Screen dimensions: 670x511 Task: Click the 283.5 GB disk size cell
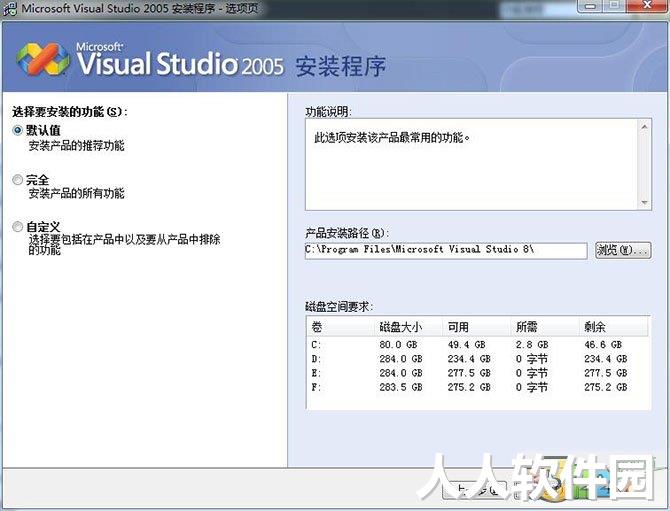point(401,387)
